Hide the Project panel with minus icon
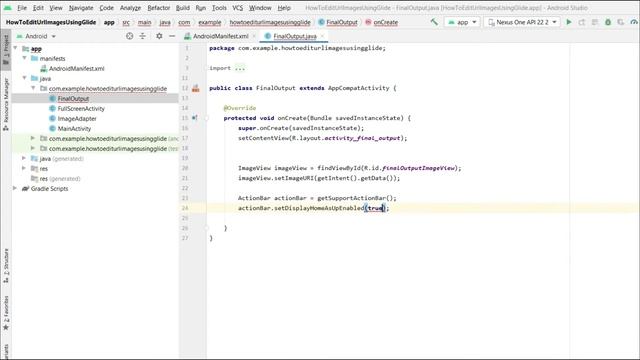The image size is (640, 360). (x=172, y=36)
